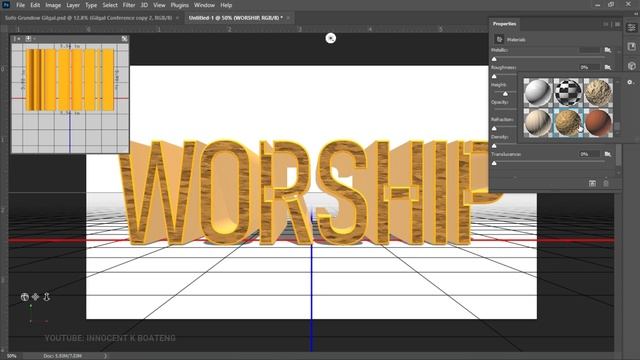
Task: Open the Type menu
Action: tap(91, 5)
